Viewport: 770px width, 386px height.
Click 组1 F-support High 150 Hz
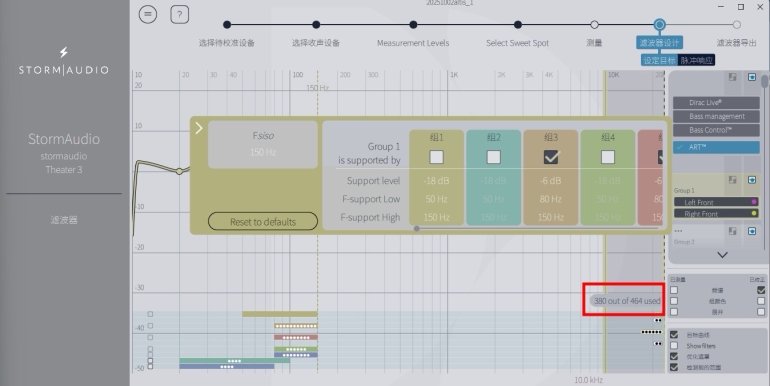click(437, 218)
